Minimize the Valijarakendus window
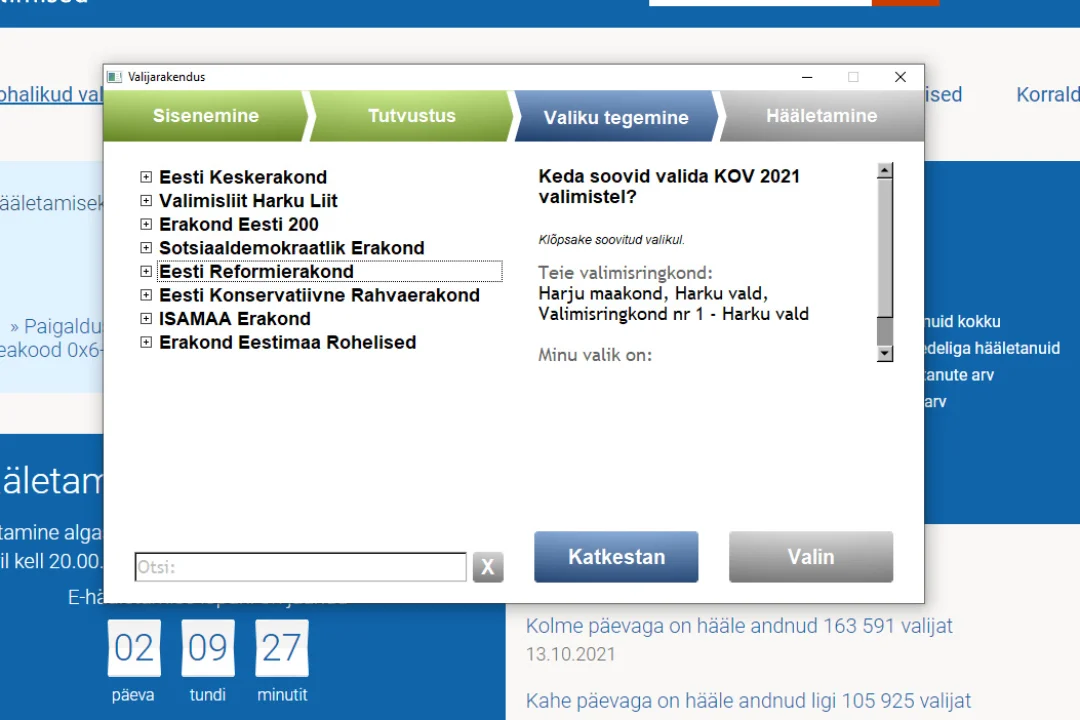Viewport: 1080px width, 720px height. 807,77
